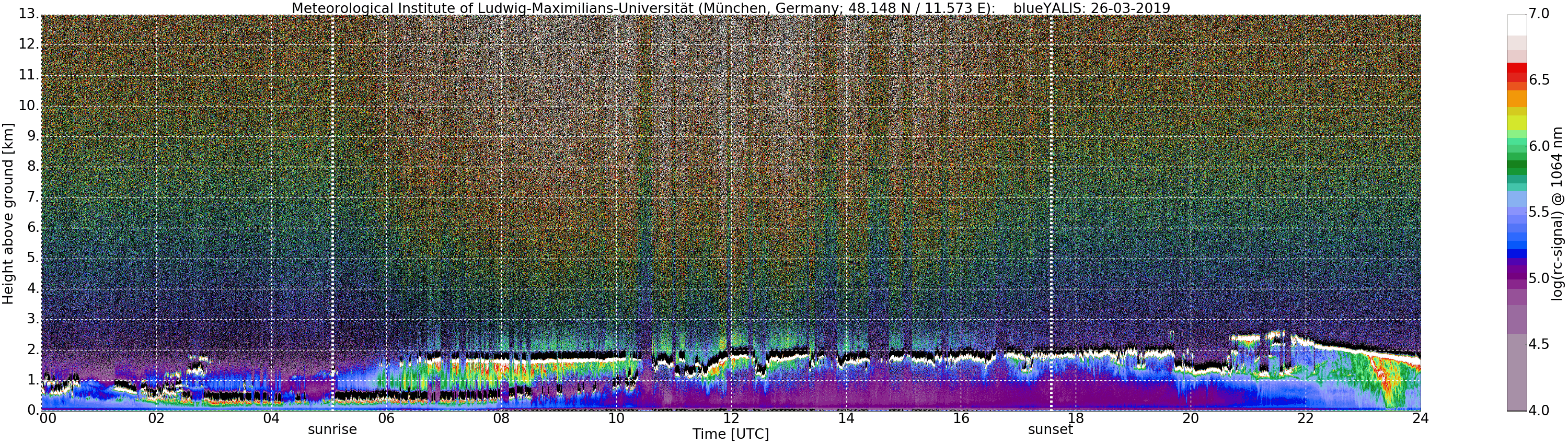
Task: Click the colorbar tick label '5.0'
Action: point(1540,278)
